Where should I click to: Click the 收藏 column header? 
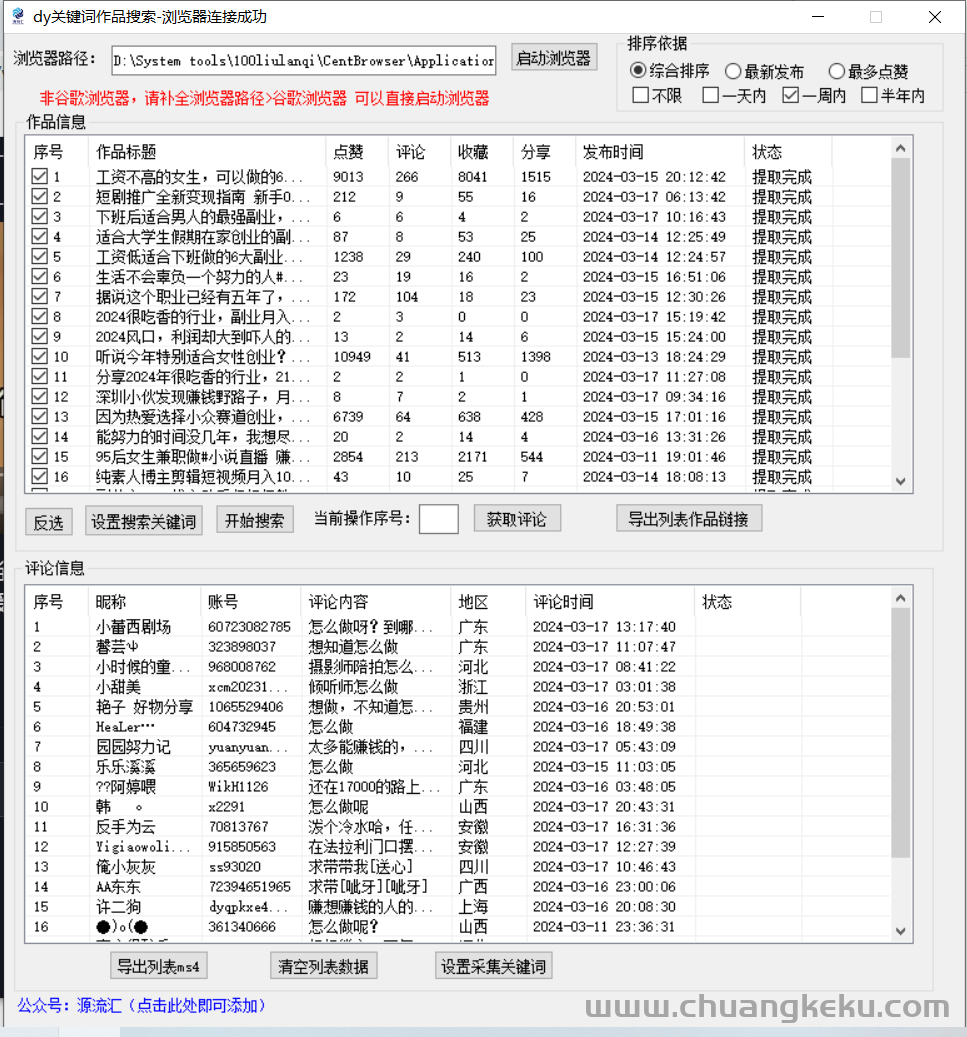pyautogui.click(x=482, y=152)
